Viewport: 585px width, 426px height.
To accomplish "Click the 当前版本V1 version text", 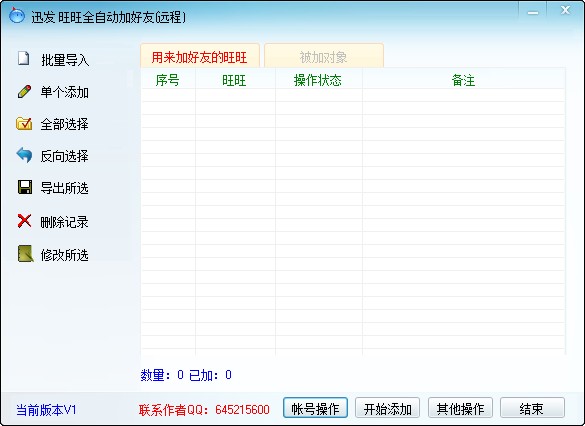I will click(x=46, y=410).
